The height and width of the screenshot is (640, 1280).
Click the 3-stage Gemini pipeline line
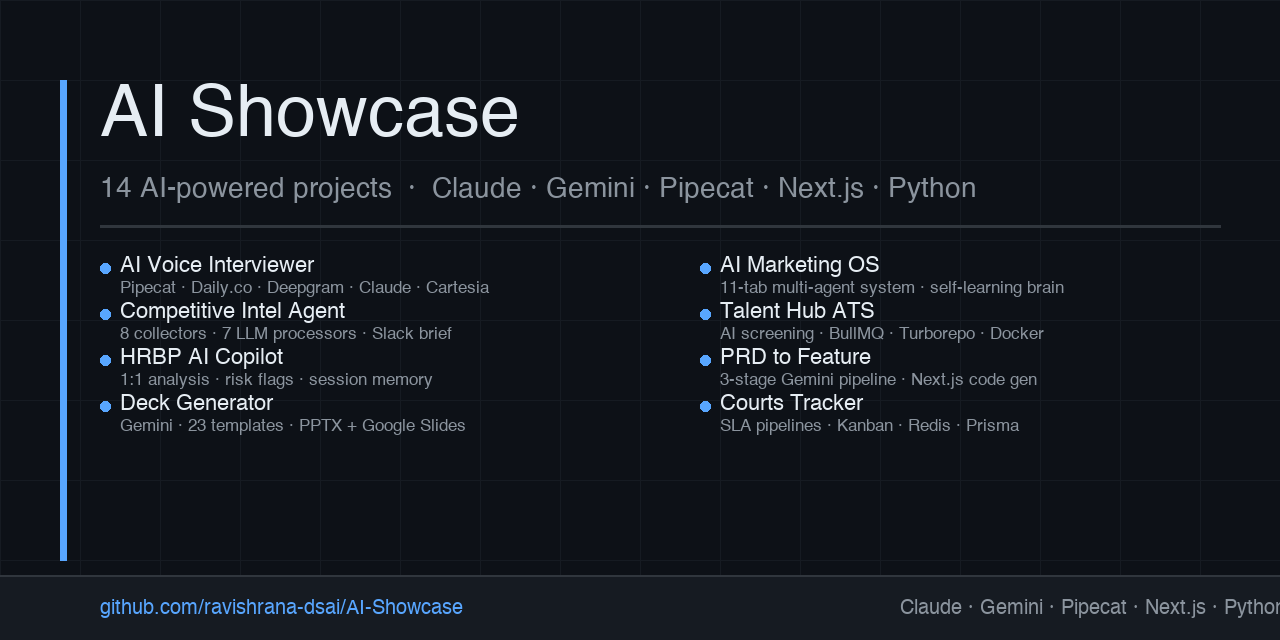click(878, 380)
